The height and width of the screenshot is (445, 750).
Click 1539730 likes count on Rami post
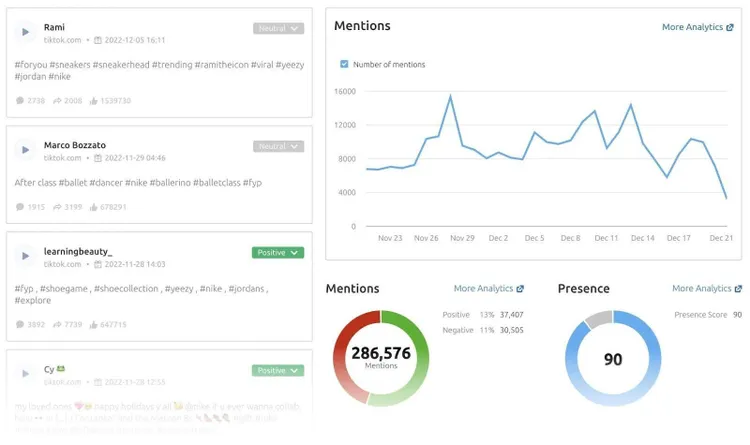pyautogui.click(x=115, y=101)
